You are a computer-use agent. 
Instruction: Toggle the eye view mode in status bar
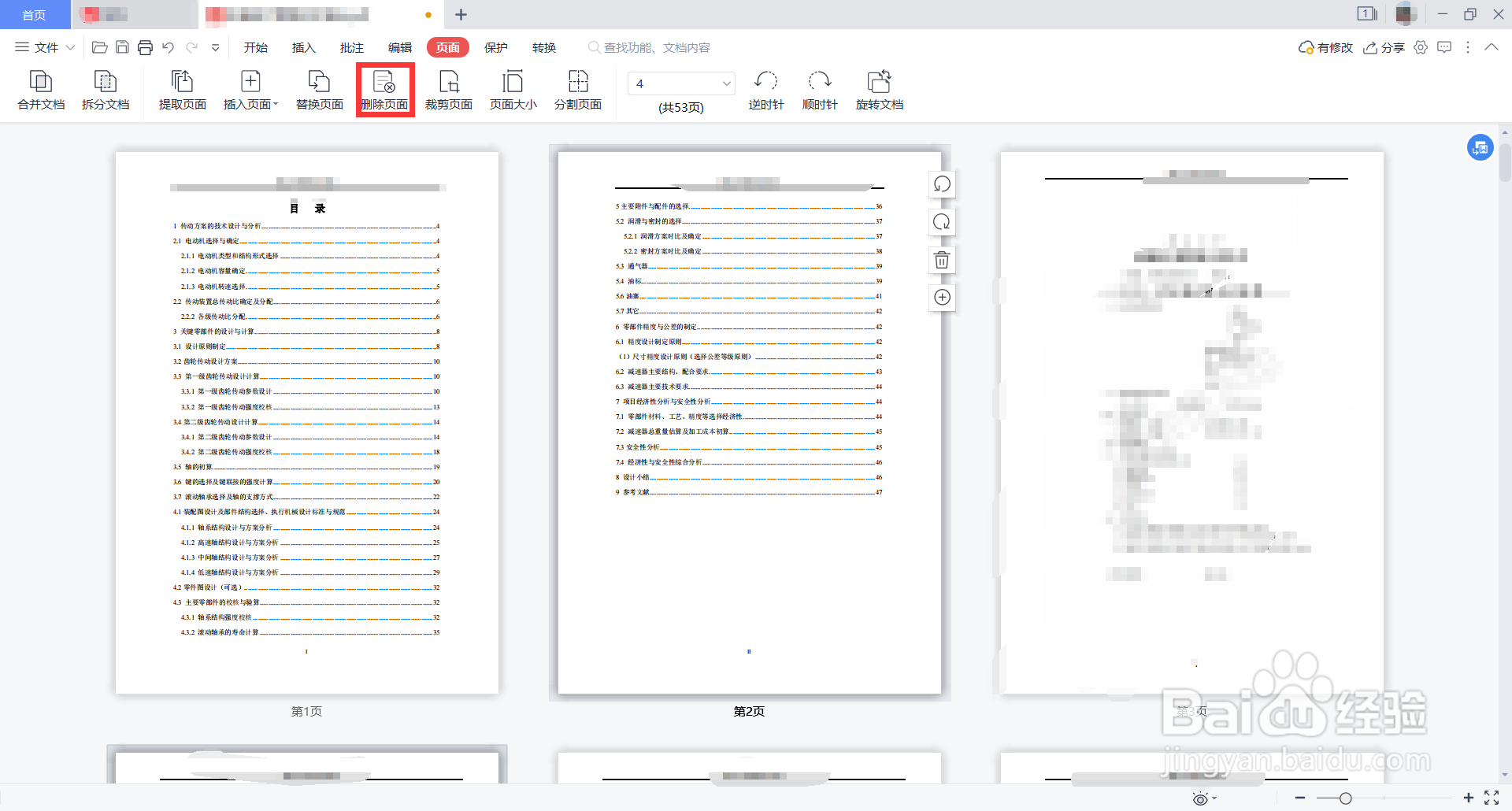1200,798
